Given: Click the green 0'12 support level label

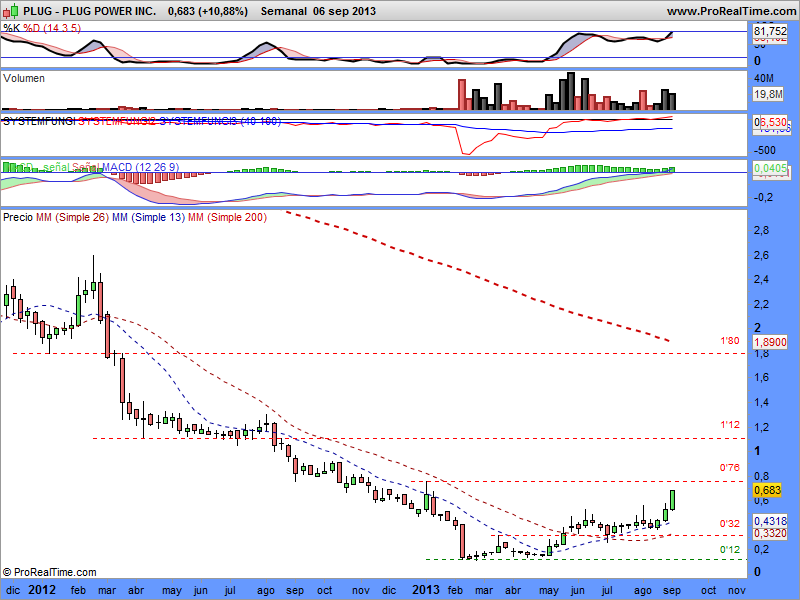Looking at the screenshot, I should pyautogui.click(x=730, y=549).
